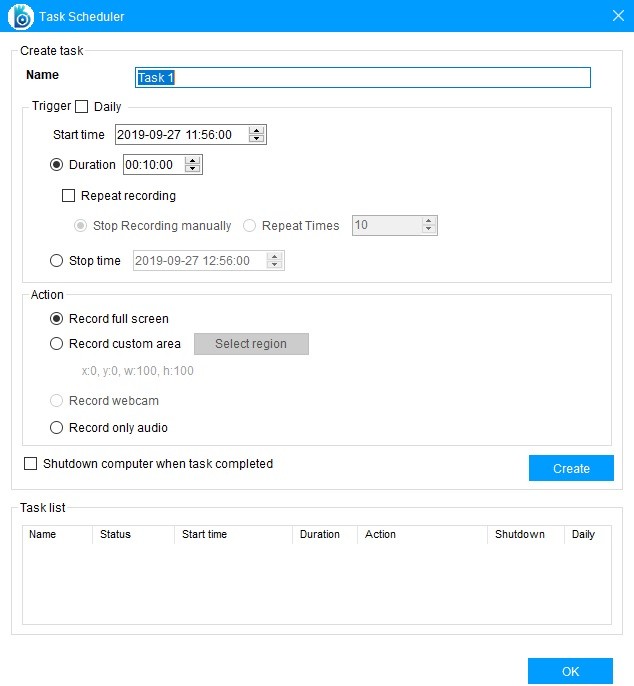This screenshot has width=634, height=686.
Task: Check Shutdown computer when task completed
Action: click(31, 464)
